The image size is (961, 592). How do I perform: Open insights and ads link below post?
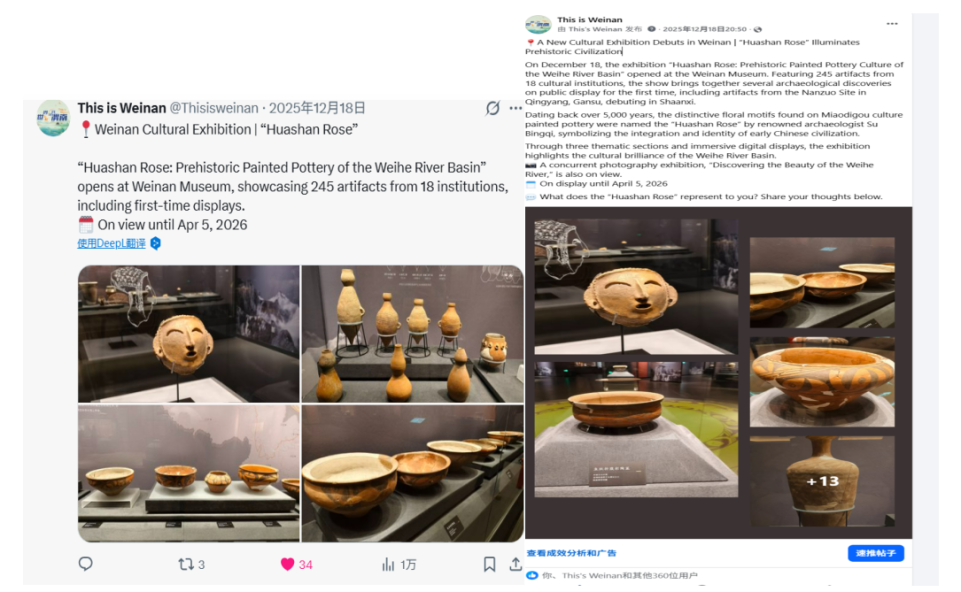571,553
